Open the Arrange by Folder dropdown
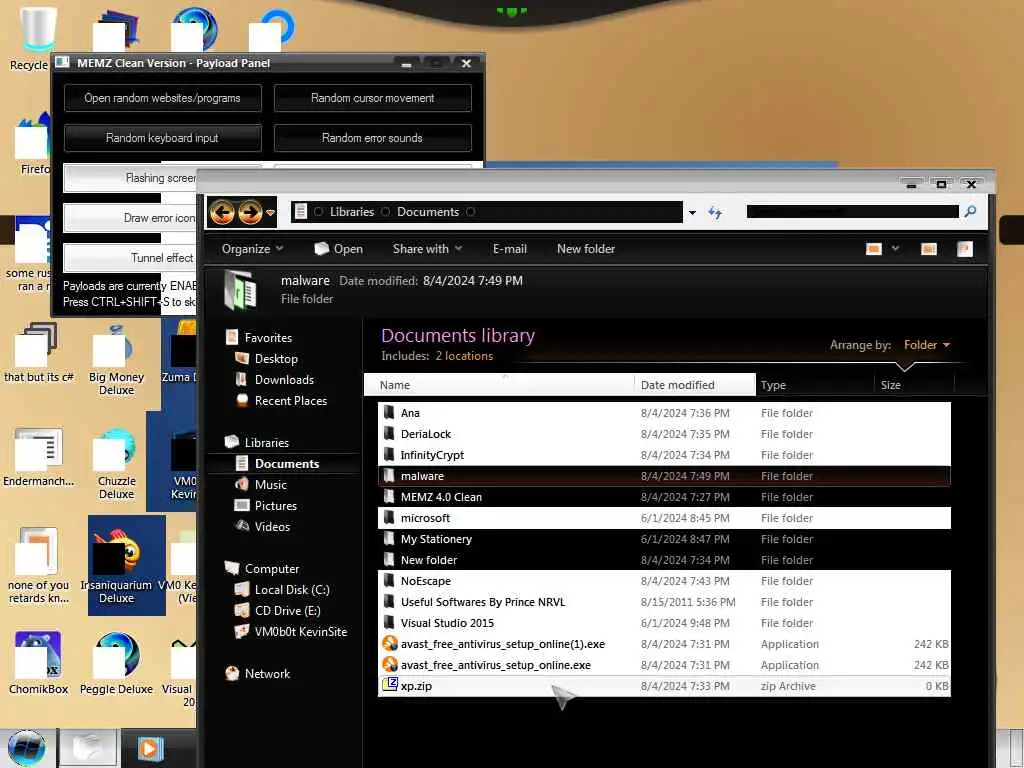1024x768 pixels. (927, 345)
